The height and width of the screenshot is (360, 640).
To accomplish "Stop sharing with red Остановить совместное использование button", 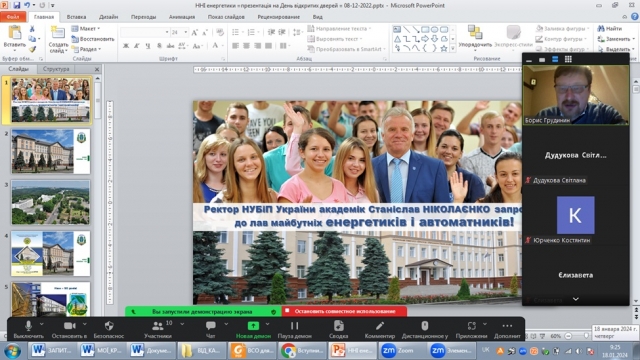I will coord(344,311).
